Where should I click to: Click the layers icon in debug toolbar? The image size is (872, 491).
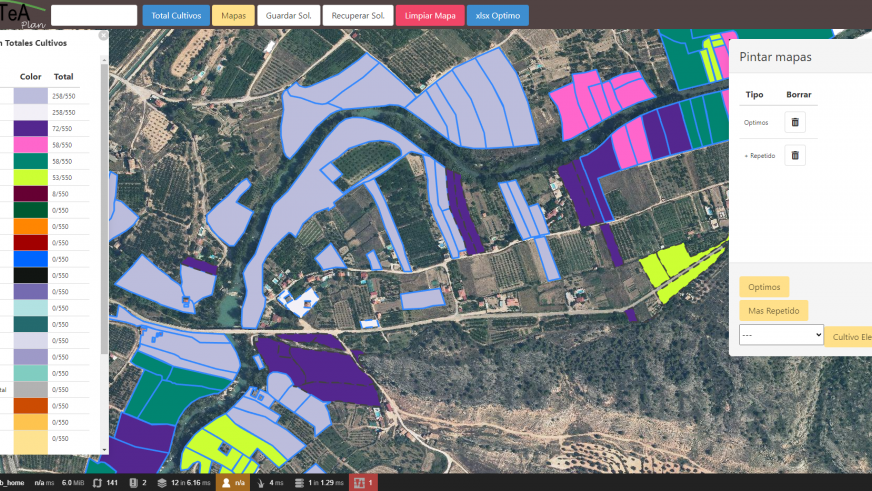click(162, 483)
